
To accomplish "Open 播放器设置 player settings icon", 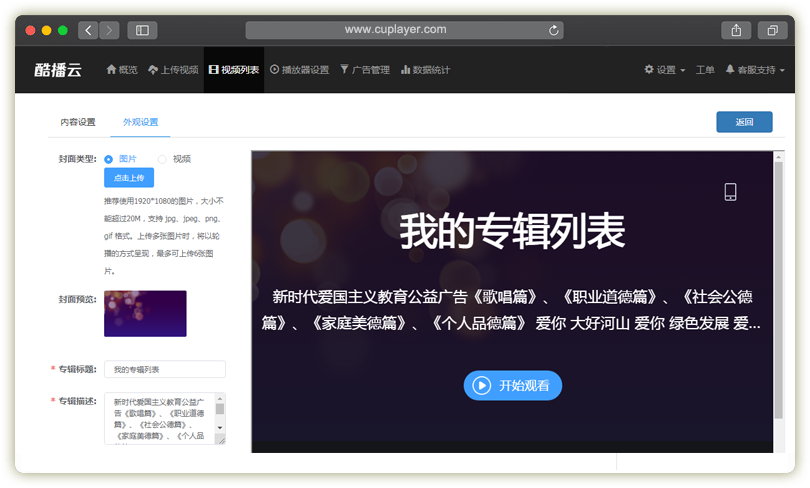I will 275,70.
